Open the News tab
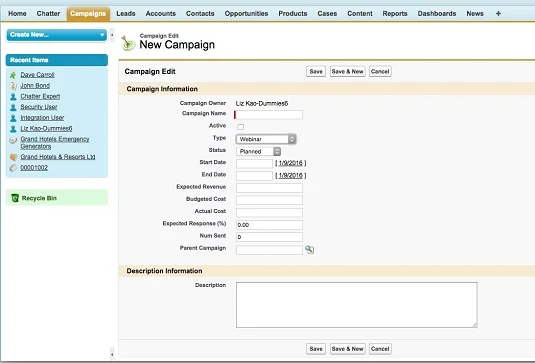Screen dimensions: 535x363 tap(475, 14)
